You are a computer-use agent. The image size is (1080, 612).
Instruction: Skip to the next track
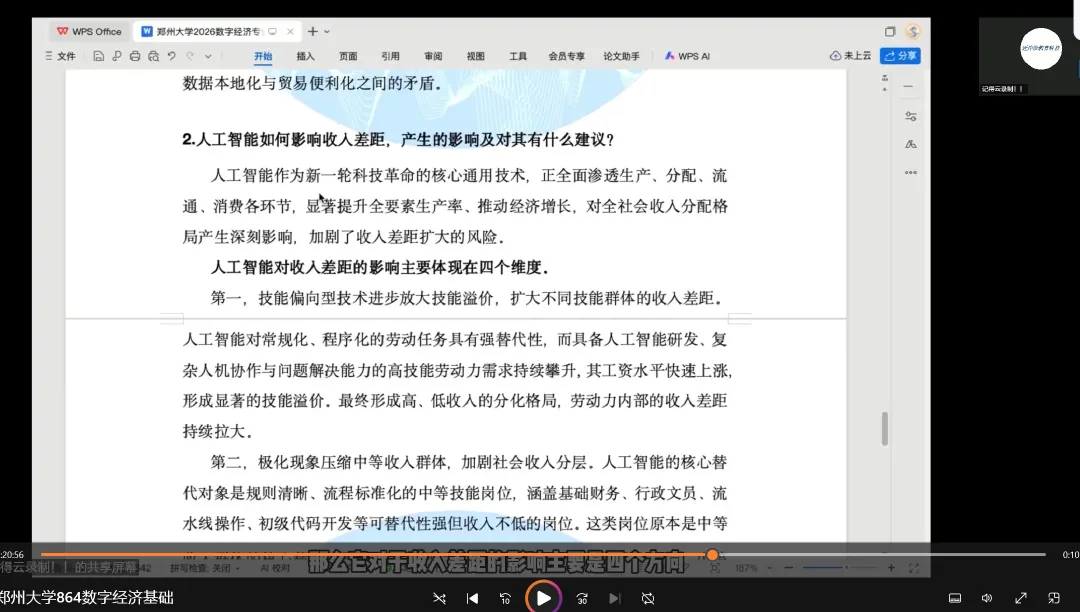615,598
